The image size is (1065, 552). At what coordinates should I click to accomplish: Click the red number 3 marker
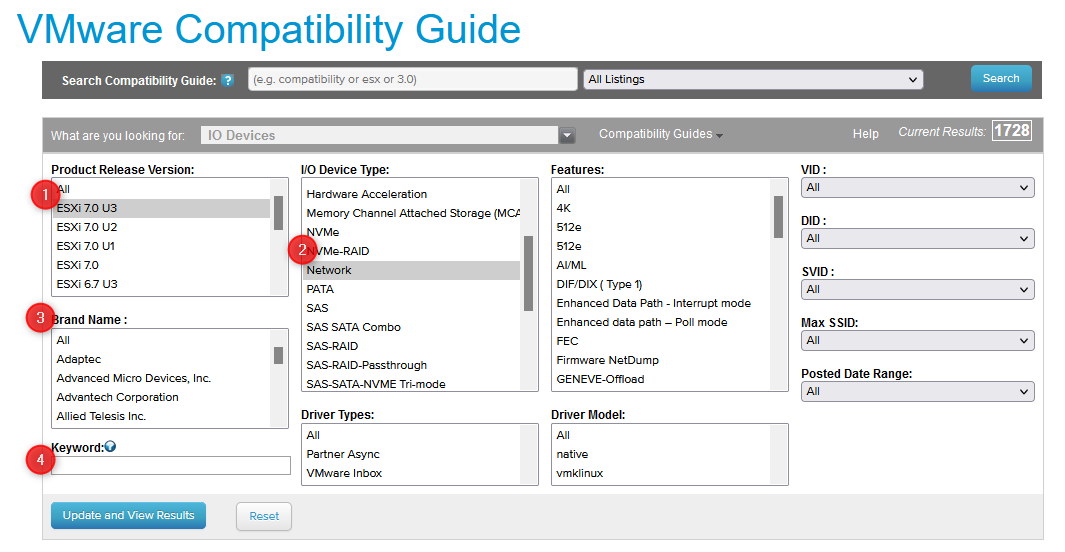(40, 319)
